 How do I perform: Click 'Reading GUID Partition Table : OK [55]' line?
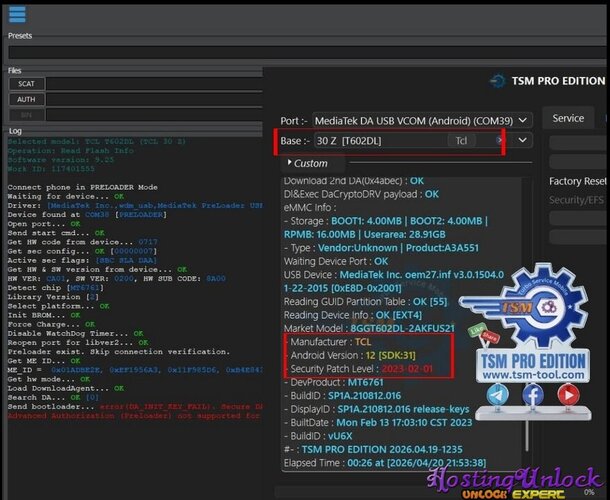pyautogui.click(x=365, y=302)
